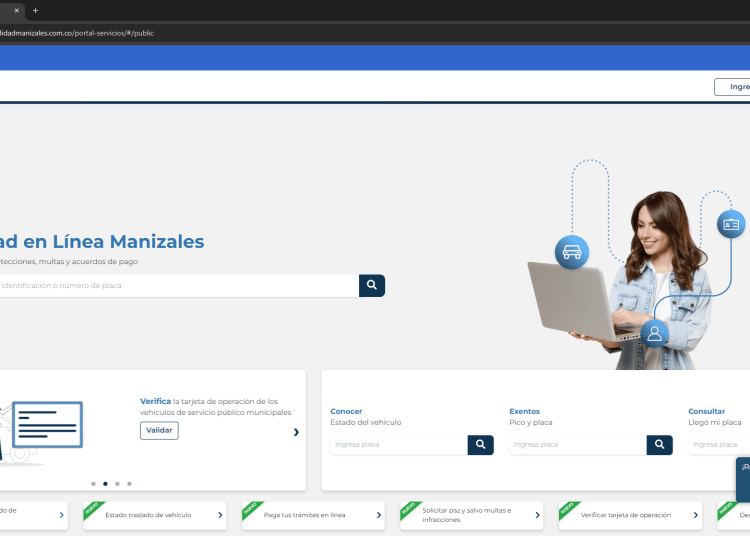Search the Pico y placa exemption

tap(660, 445)
